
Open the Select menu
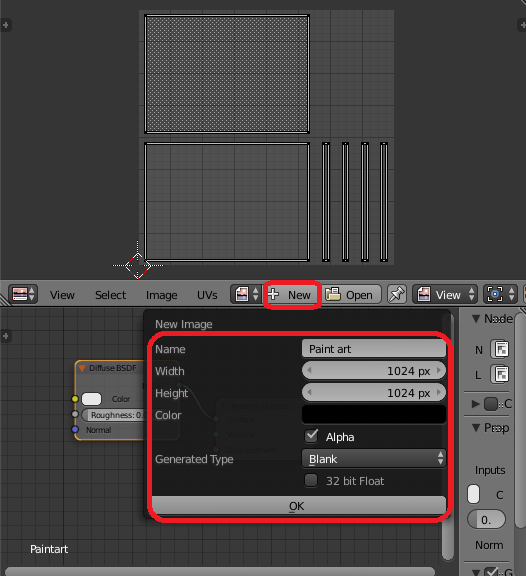(x=110, y=295)
